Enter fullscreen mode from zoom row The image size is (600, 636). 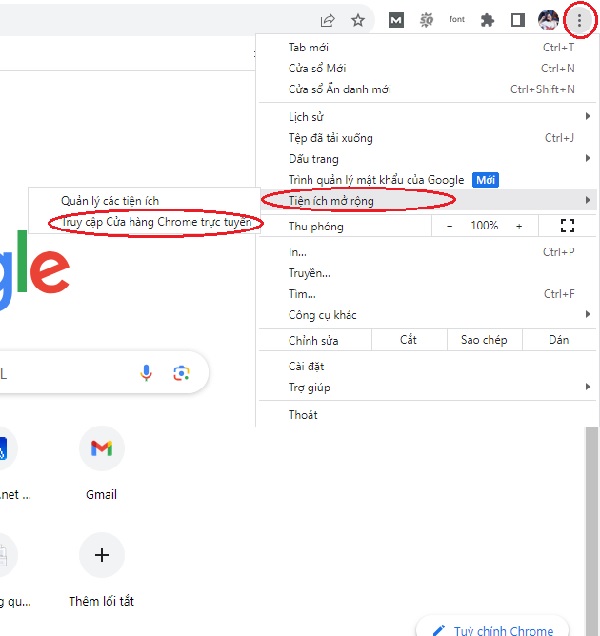point(568,226)
